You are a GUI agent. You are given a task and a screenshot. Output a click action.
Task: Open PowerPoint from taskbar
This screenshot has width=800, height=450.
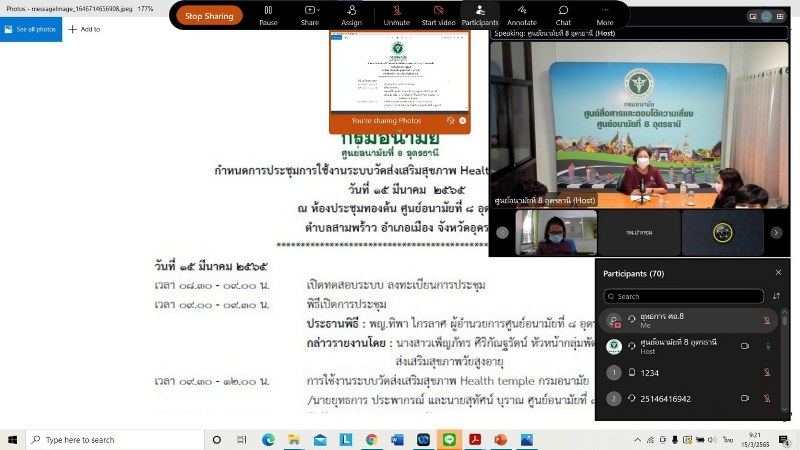[x=501, y=439]
